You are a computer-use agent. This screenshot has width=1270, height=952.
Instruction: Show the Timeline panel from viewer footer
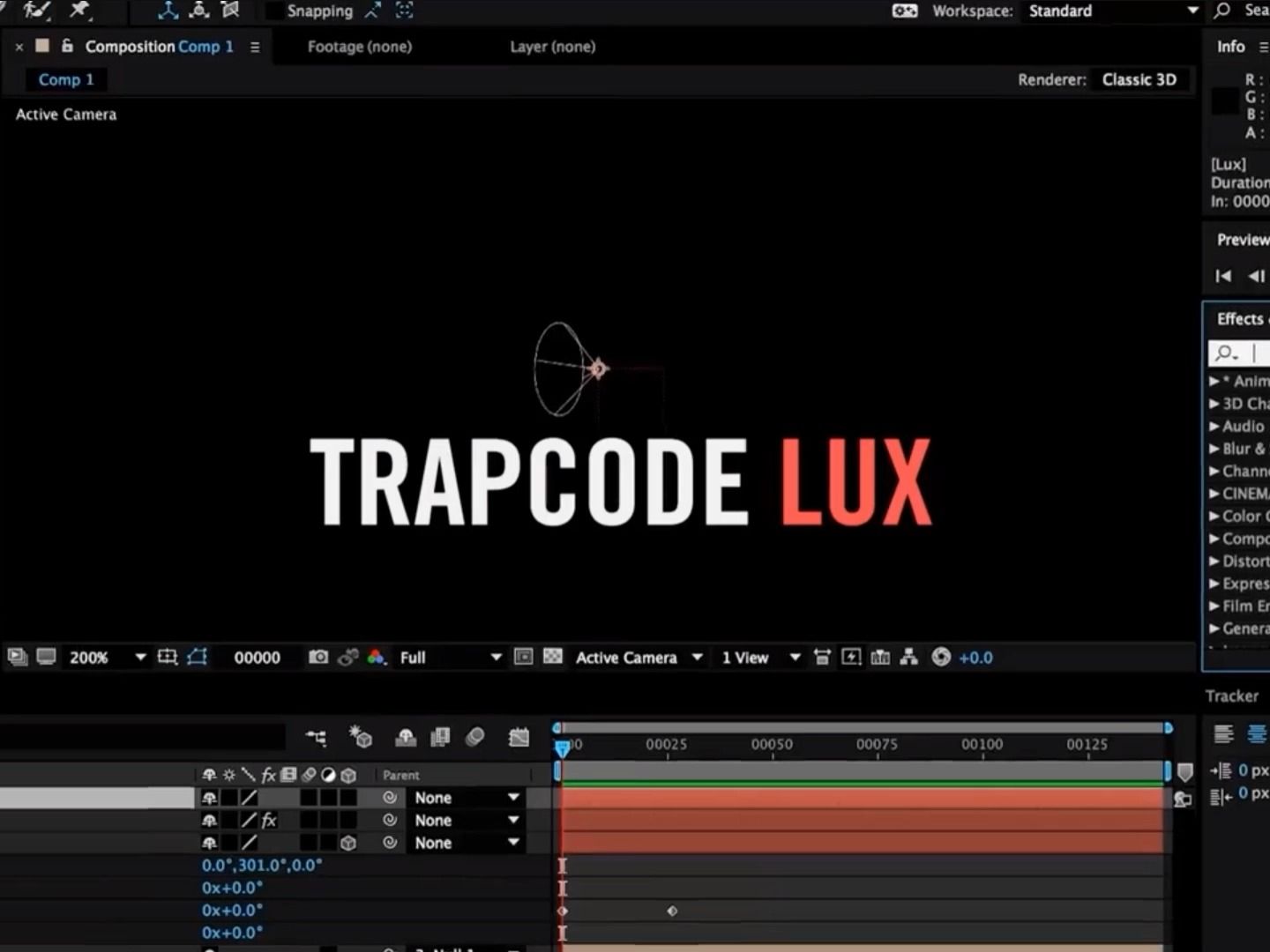(880, 657)
